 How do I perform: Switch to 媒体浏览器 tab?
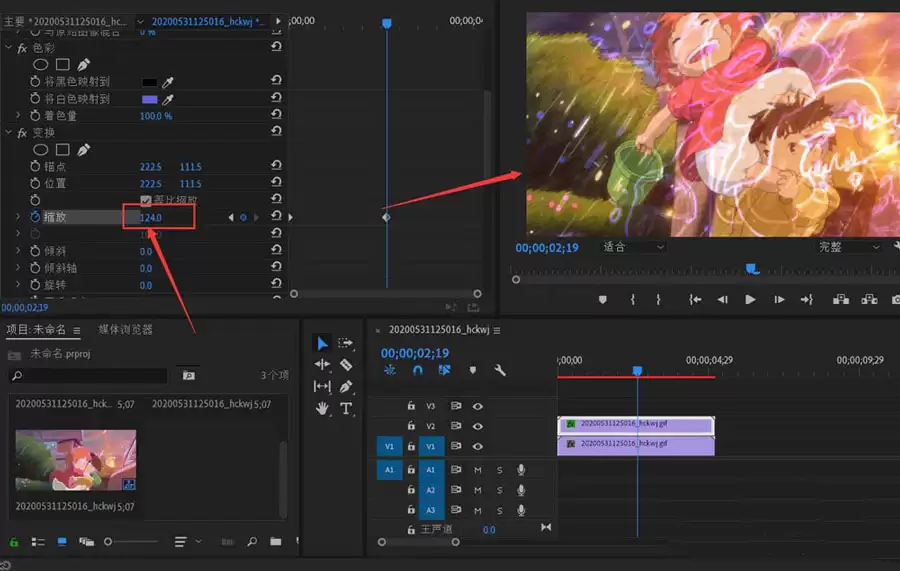tap(125, 329)
